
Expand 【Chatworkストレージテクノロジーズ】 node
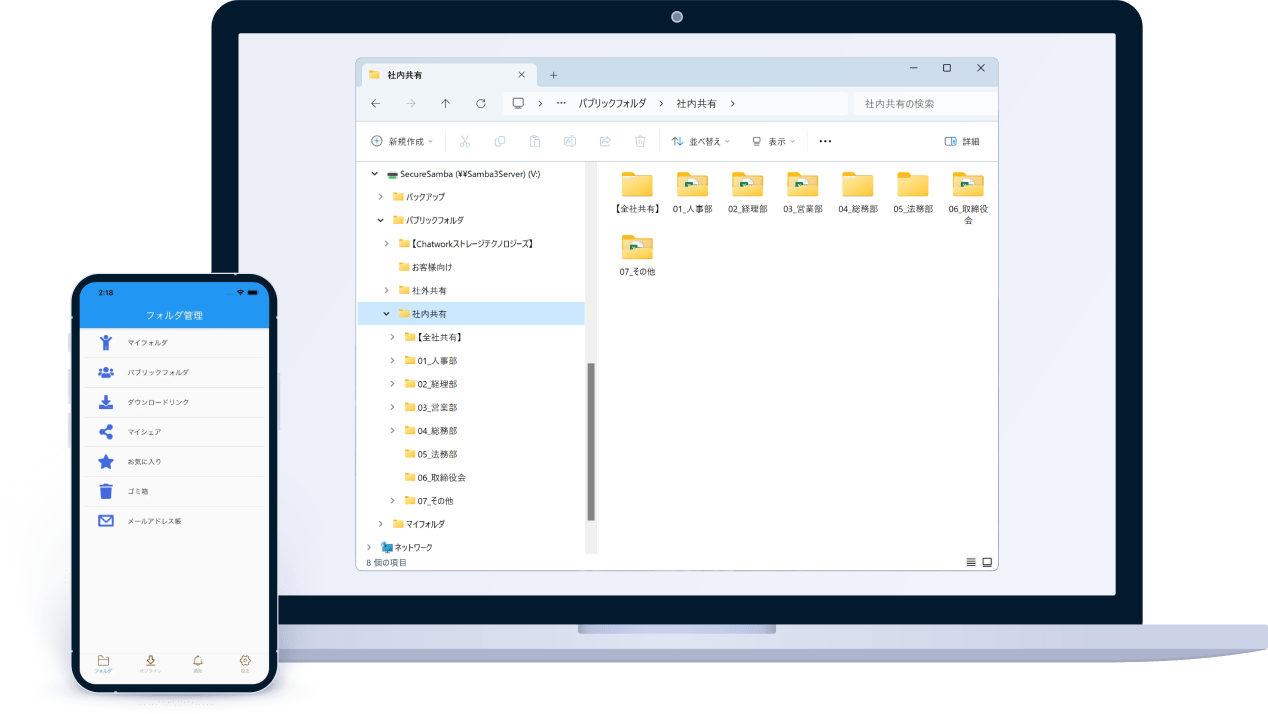[387, 243]
